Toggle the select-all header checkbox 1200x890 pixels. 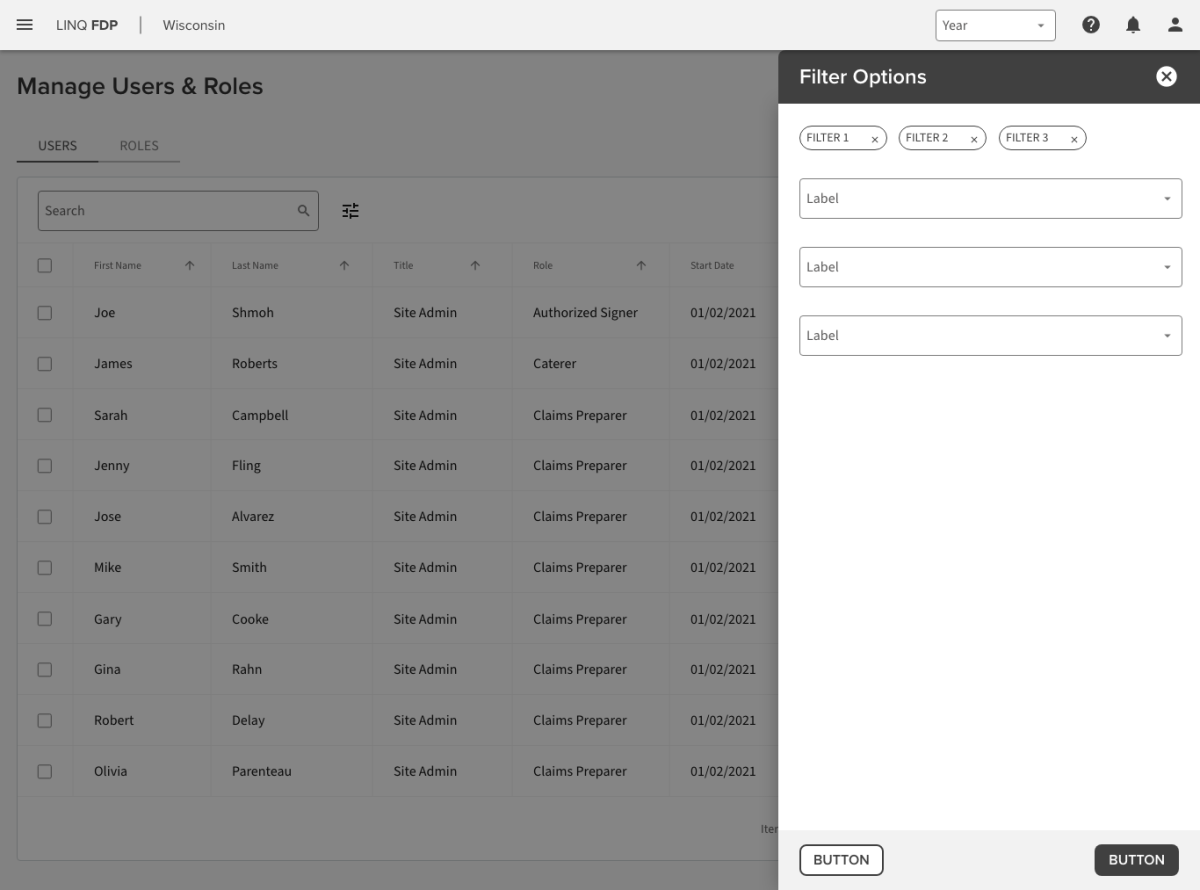pos(45,266)
